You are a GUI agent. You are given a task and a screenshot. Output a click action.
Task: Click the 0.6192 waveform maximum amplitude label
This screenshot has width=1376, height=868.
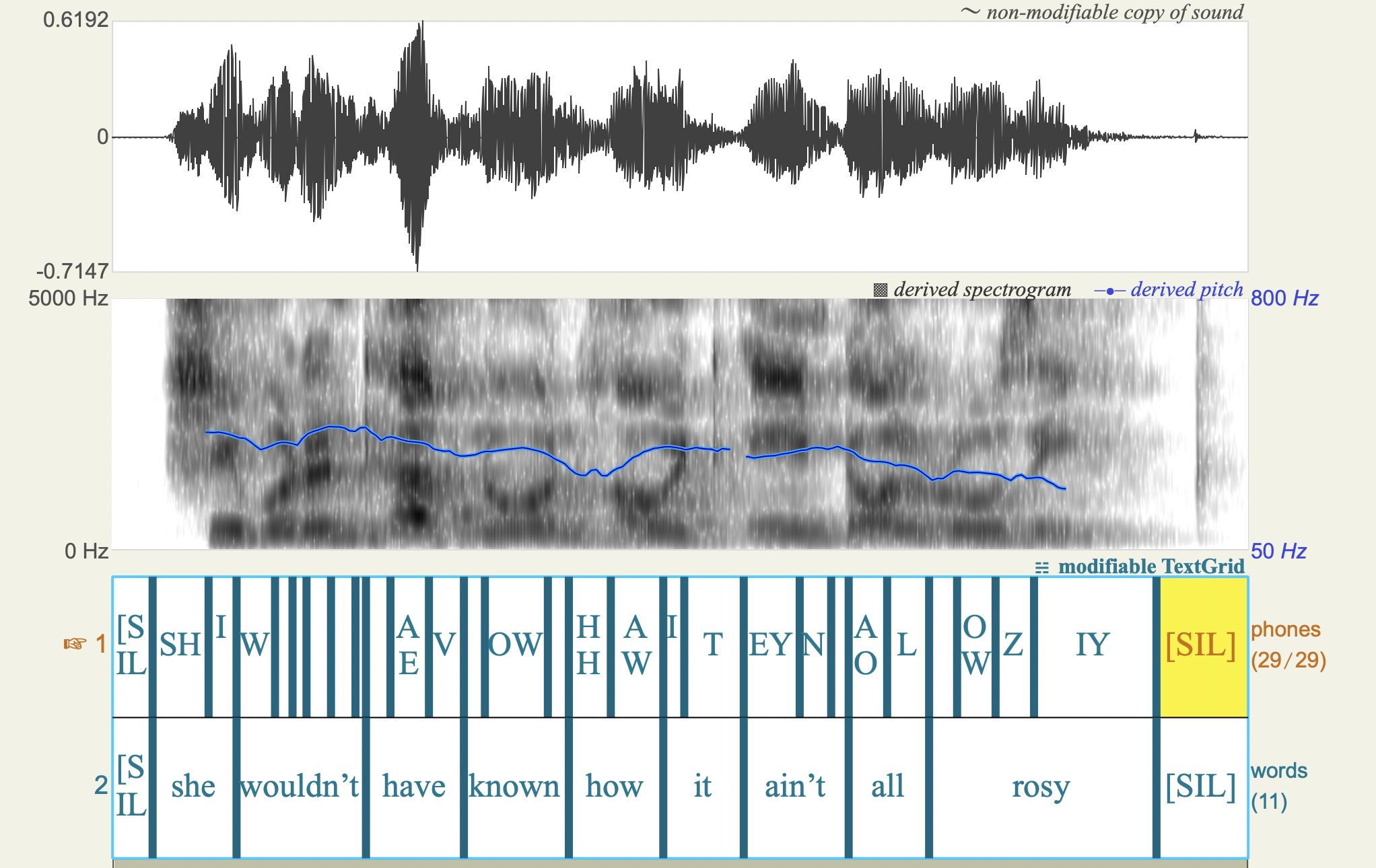point(75,20)
